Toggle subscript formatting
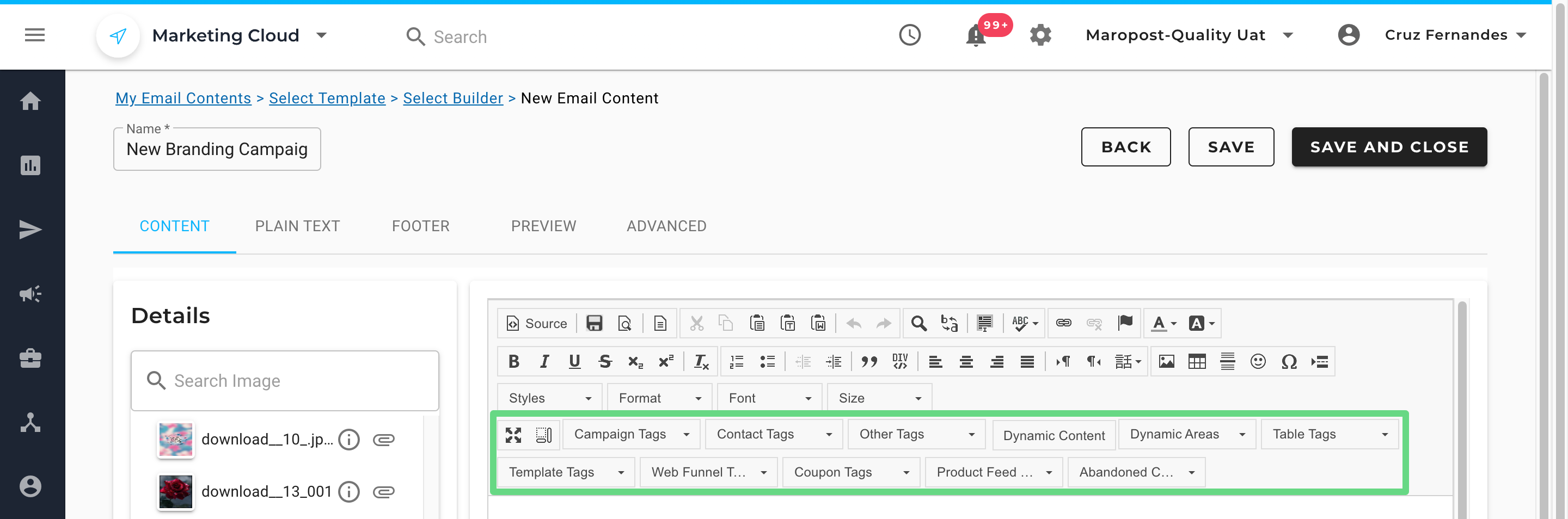The height and width of the screenshot is (519, 1568). click(635, 362)
